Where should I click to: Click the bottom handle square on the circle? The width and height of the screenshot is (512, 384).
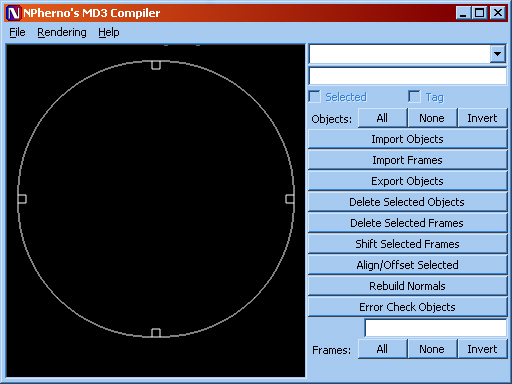[x=156, y=333]
